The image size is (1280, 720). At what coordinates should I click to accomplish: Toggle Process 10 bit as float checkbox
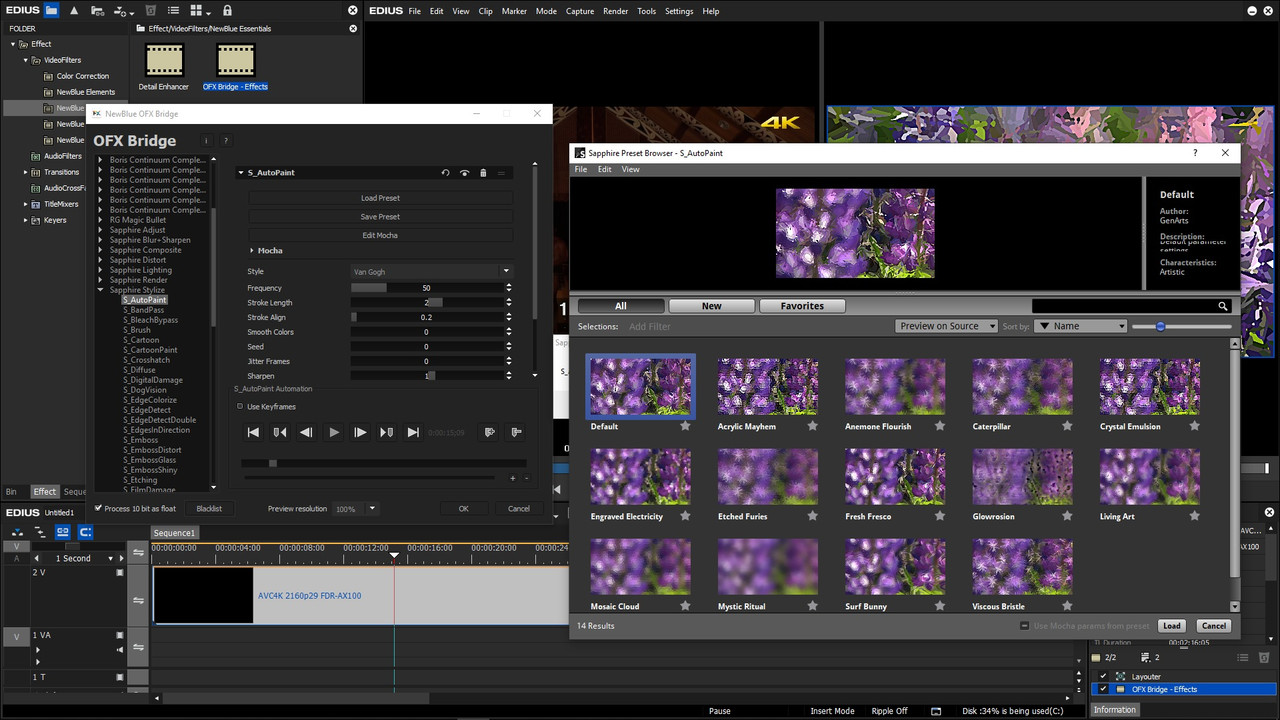(x=99, y=509)
